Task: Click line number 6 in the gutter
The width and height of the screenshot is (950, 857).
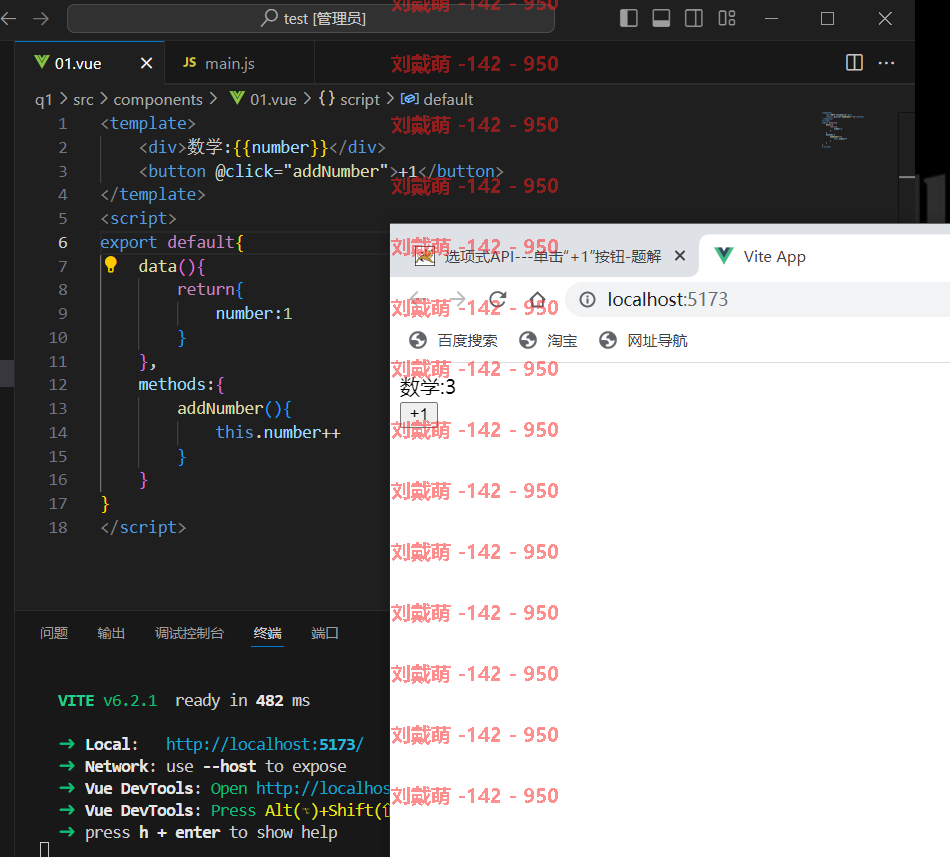Action: [63, 242]
